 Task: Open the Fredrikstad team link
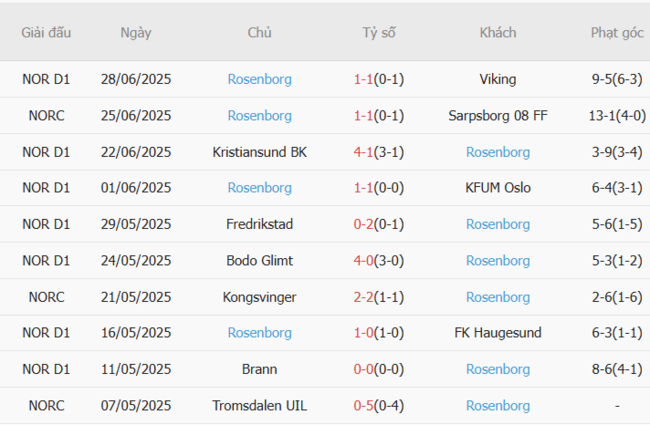[x=260, y=224]
